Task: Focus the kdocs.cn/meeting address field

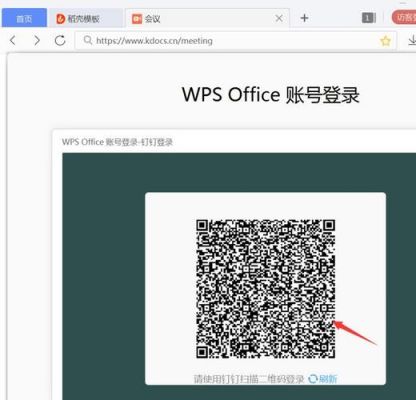Action: click(x=235, y=41)
